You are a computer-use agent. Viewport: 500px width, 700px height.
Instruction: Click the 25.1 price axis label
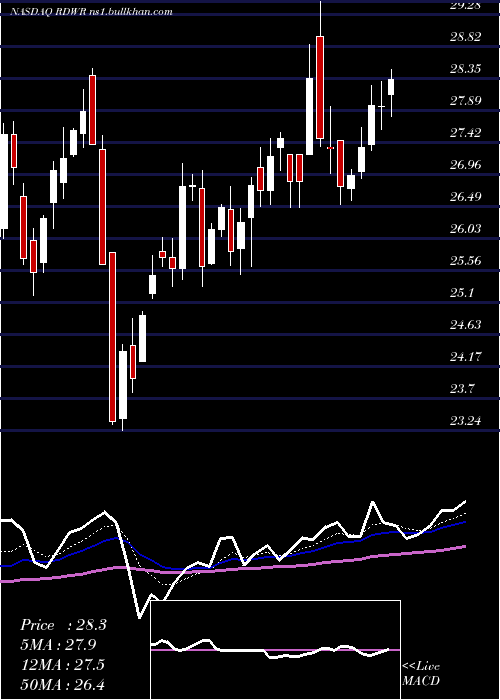click(461, 293)
